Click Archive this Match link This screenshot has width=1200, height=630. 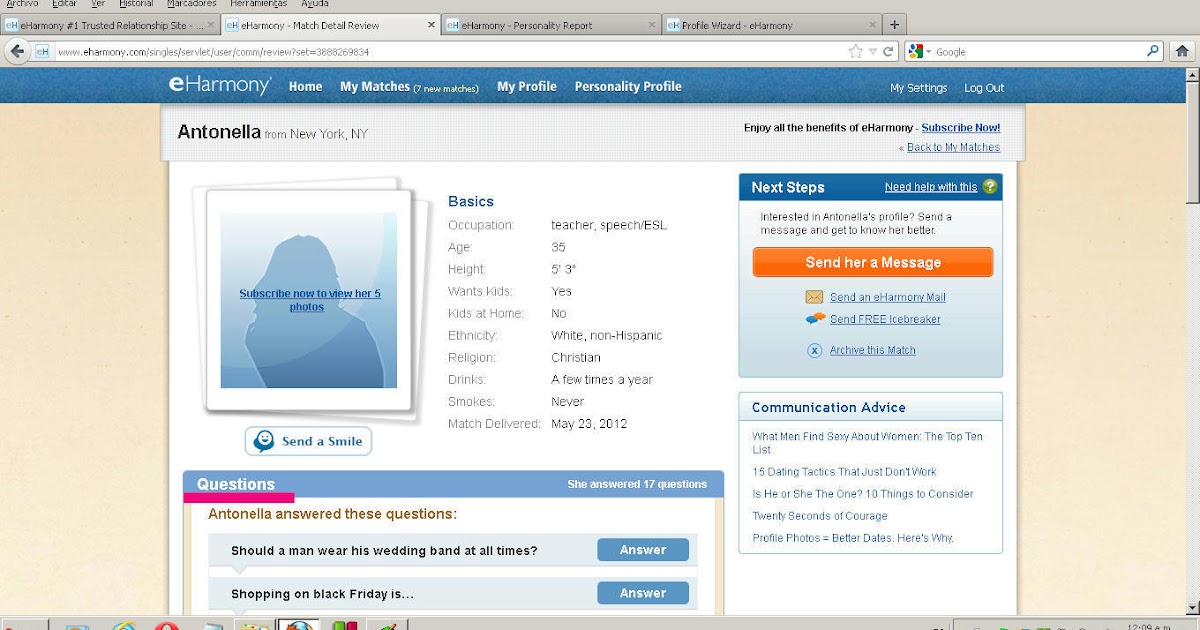[872, 350]
